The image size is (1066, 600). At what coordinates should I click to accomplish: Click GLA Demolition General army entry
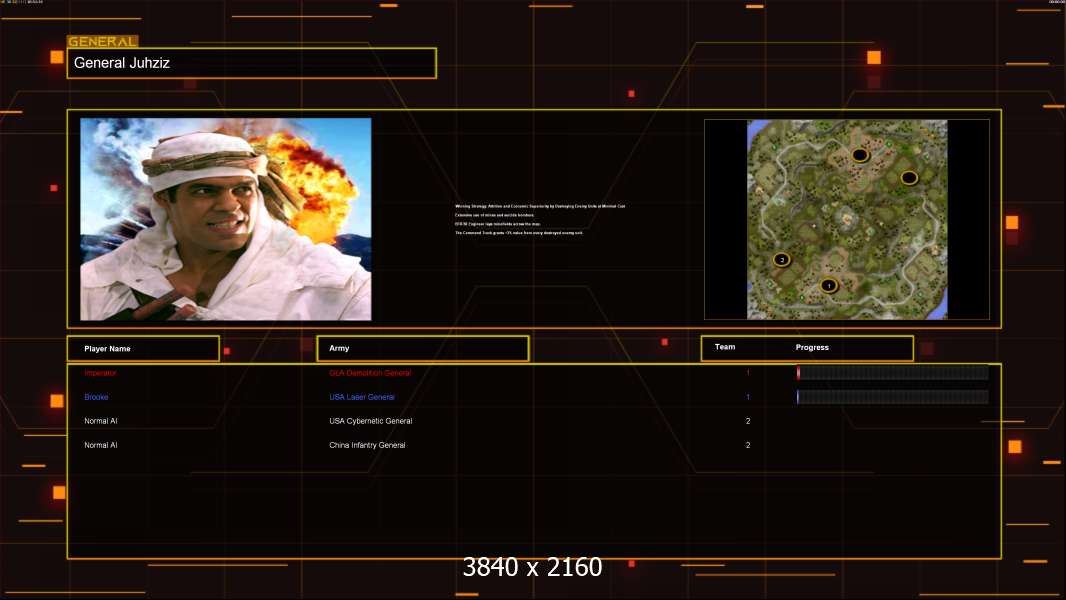tap(370, 373)
